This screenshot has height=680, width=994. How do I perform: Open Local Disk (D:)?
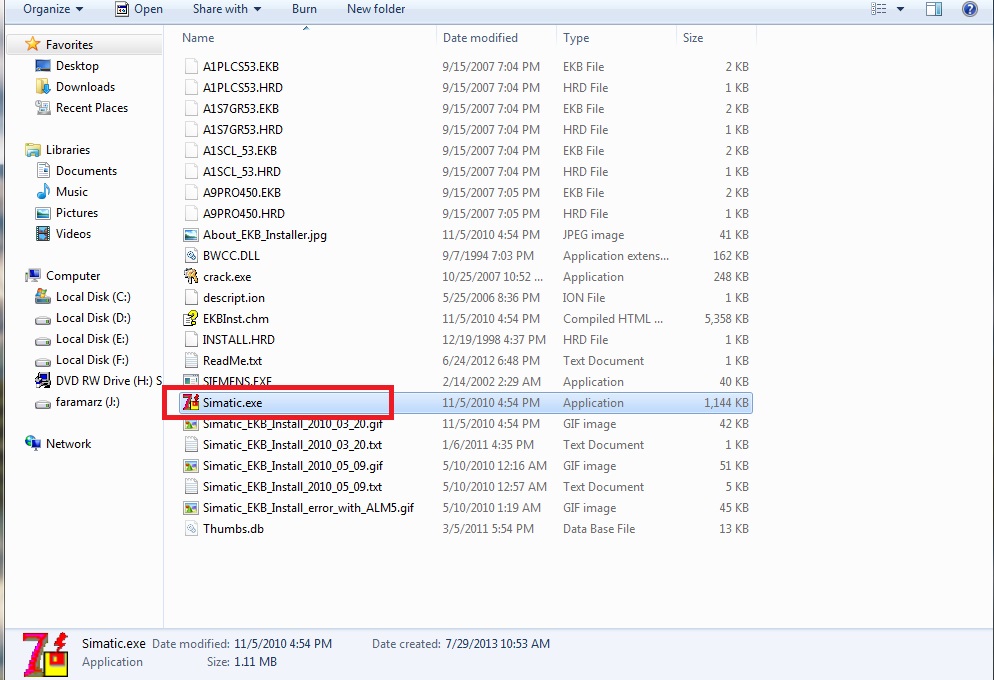(x=93, y=318)
